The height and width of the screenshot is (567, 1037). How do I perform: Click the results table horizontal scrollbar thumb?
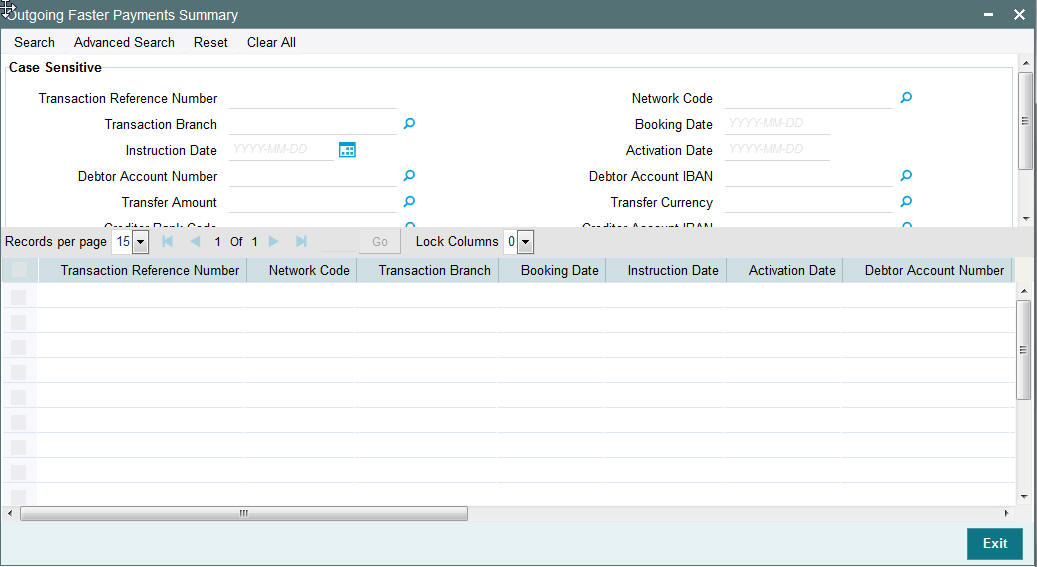[x=244, y=513]
